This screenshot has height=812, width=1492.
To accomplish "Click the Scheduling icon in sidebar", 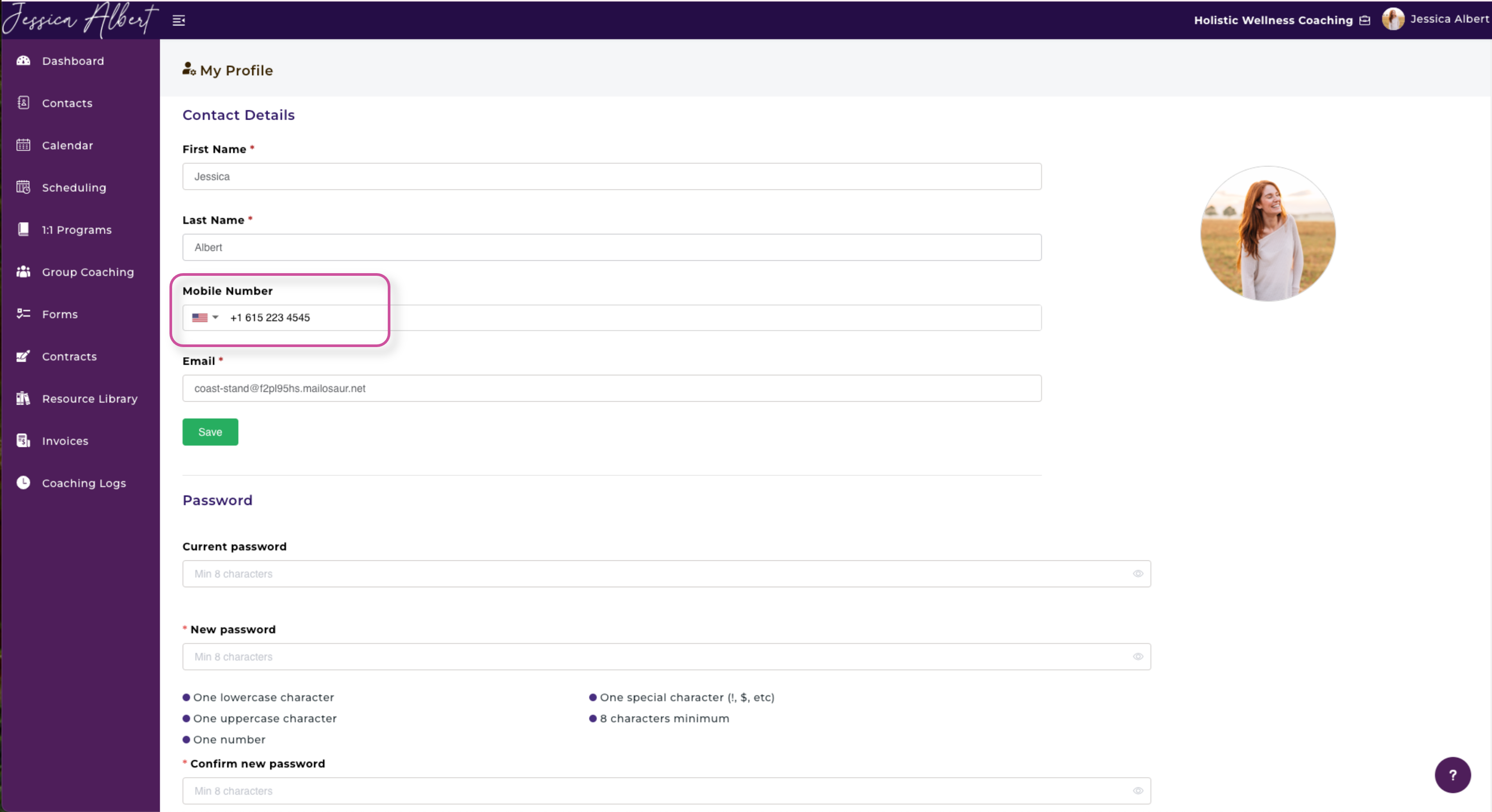I will click(23, 187).
